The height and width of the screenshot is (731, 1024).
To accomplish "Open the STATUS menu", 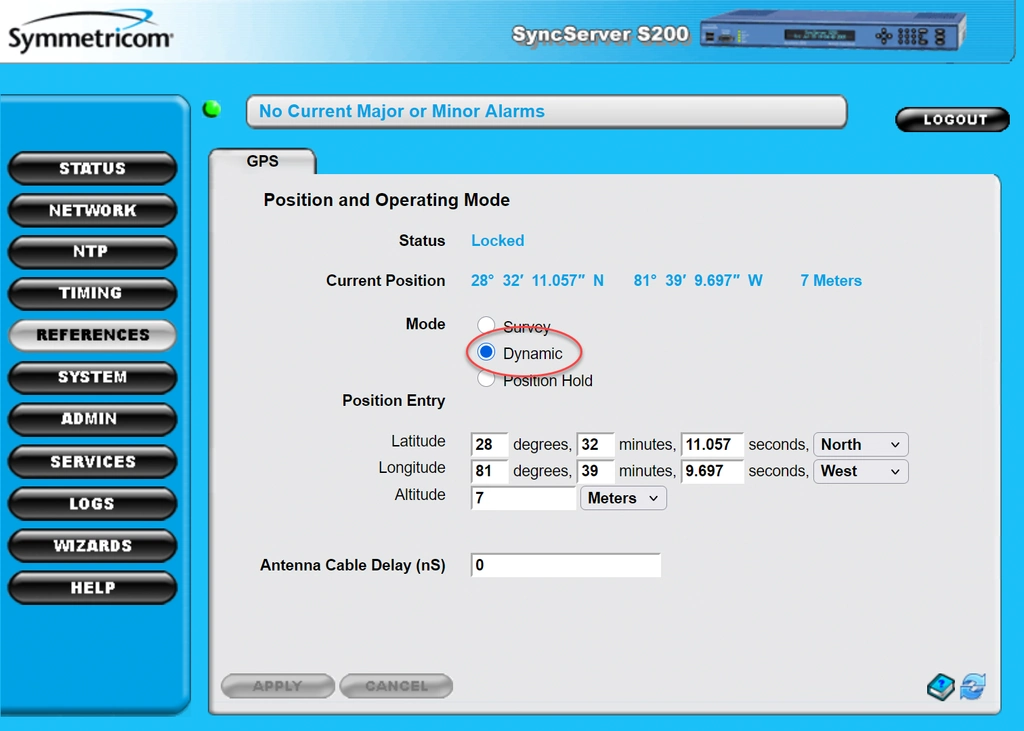I will pos(92,169).
